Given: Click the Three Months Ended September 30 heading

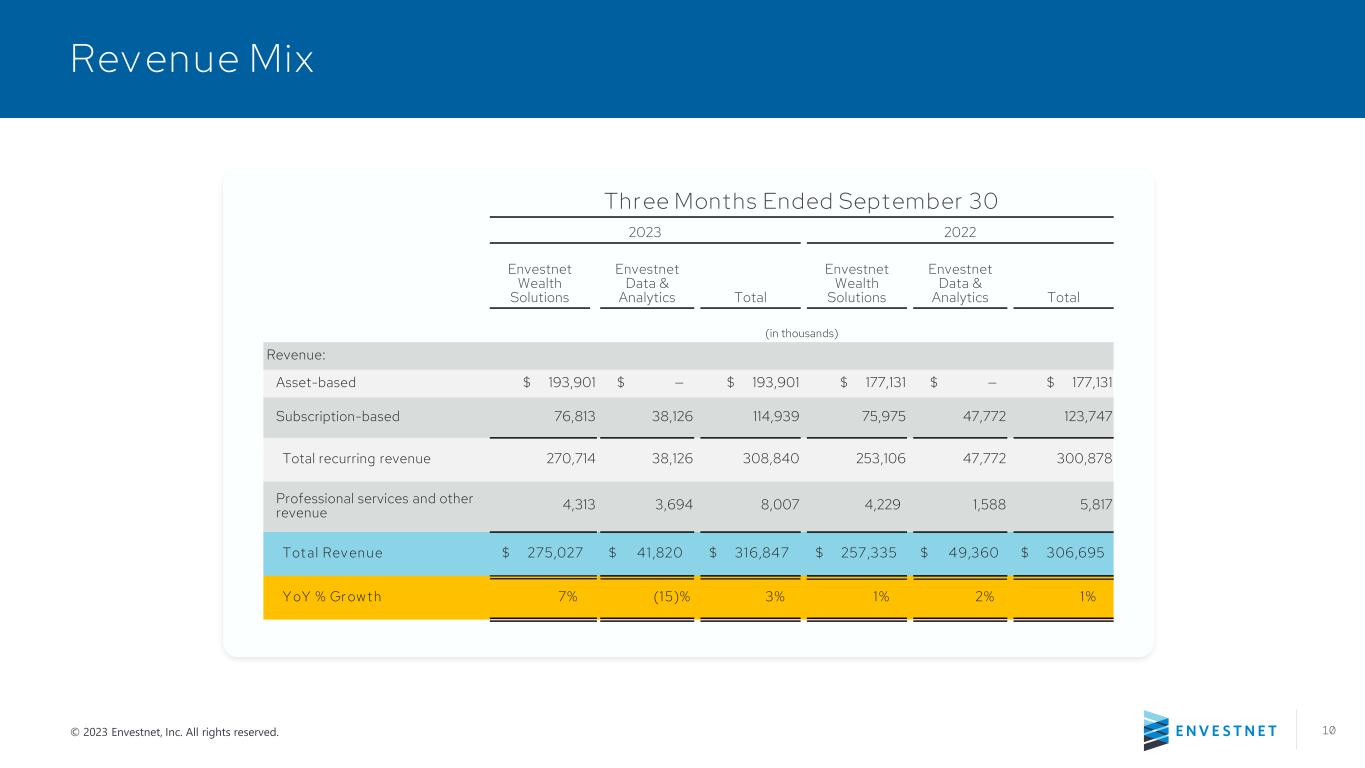Looking at the screenshot, I should [x=801, y=201].
